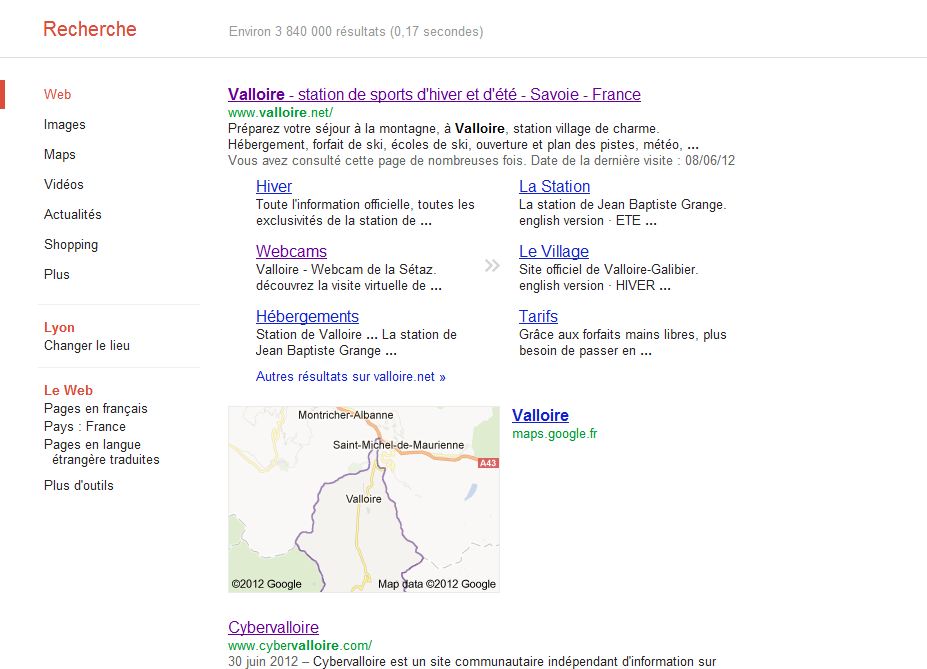This screenshot has width=927, height=669.
Task: Click the Recherche heading
Action: [x=90, y=29]
